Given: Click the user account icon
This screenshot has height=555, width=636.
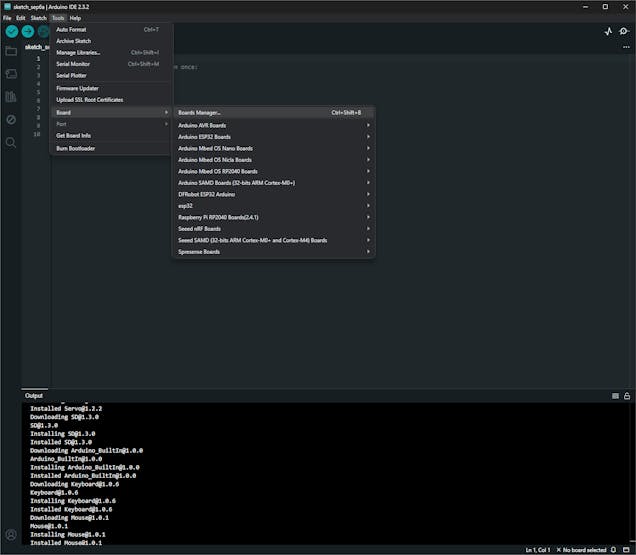Looking at the screenshot, I should [x=11, y=535].
